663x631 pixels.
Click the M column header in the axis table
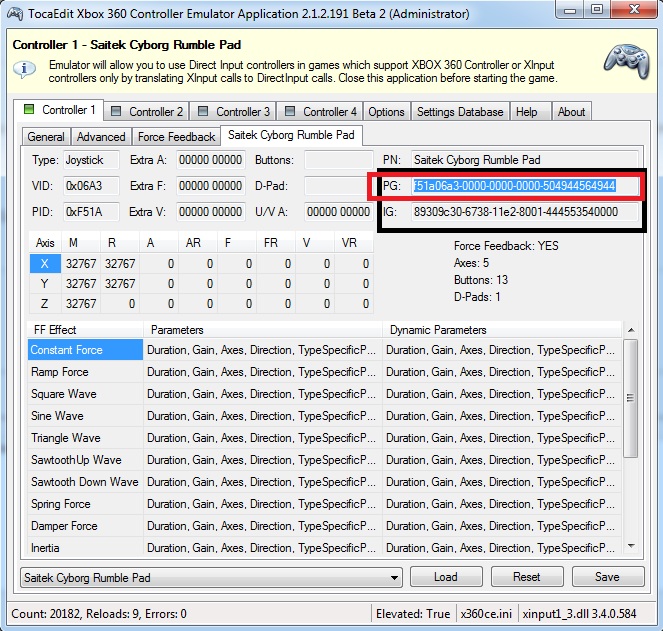pos(81,243)
